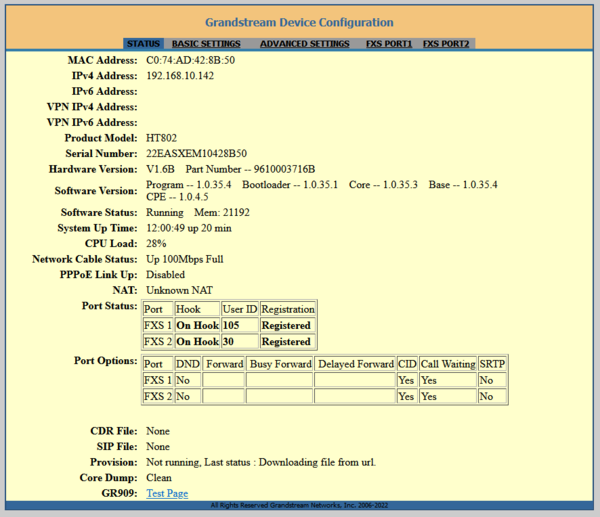Click the FXS 1 Registered status cell
The width and height of the screenshot is (600, 517).
coord(287,325)
